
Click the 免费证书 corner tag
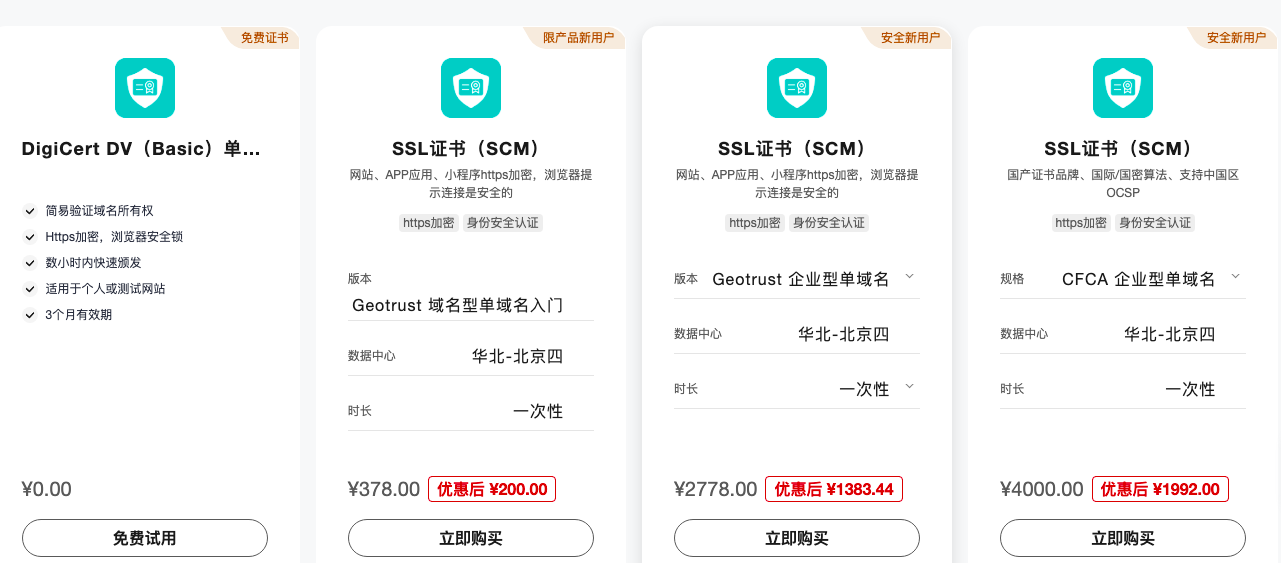click(x=262, y=38)
